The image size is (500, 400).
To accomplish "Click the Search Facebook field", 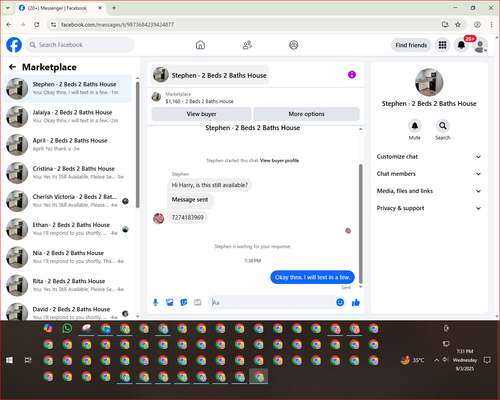I will tap(80, 45).
